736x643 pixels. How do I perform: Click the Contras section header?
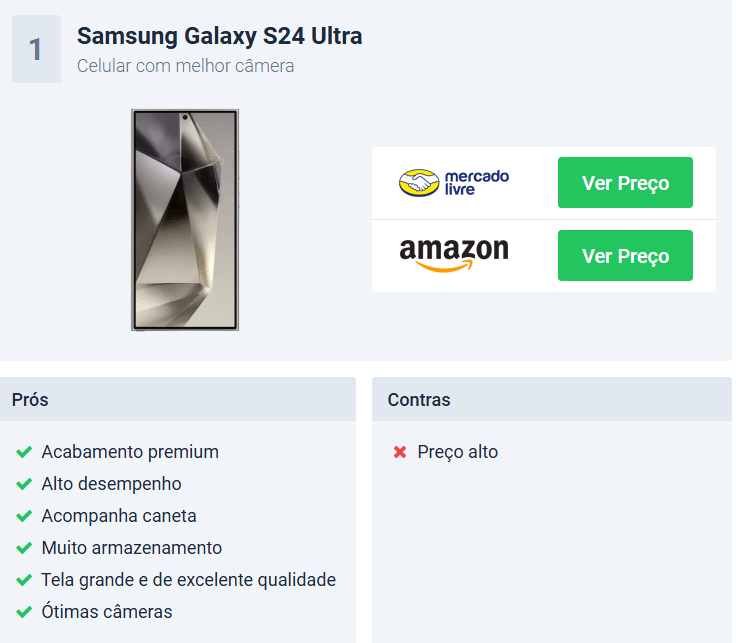click(x=552, y=399)
